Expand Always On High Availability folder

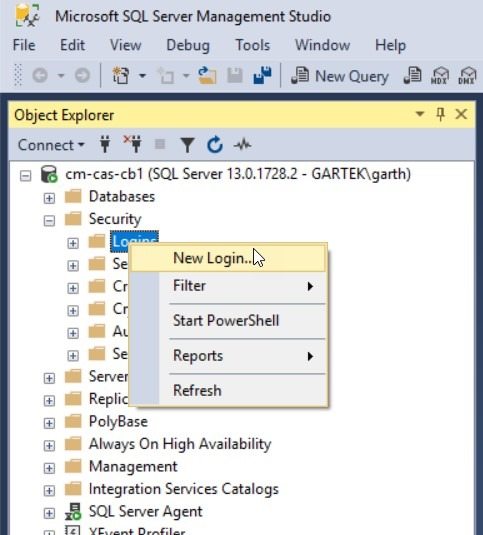pyautogui.click(x=49, y=446)
